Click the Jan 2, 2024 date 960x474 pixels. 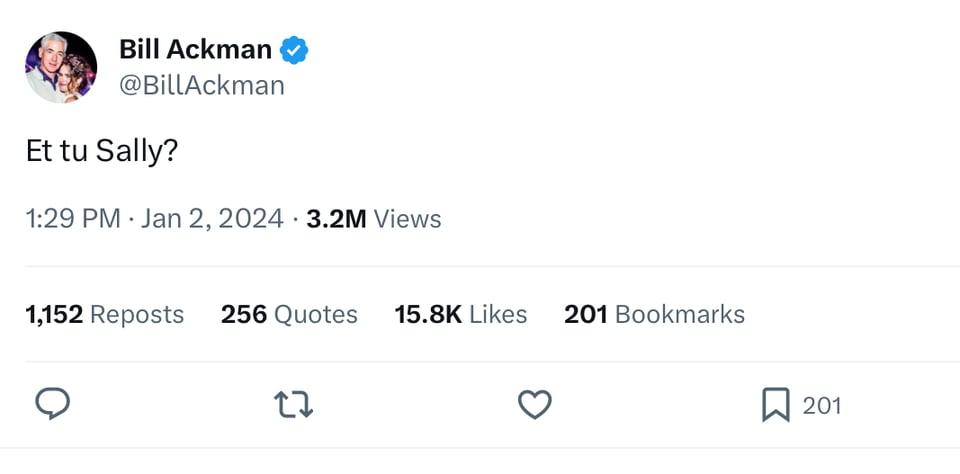(x=212, y=218)
